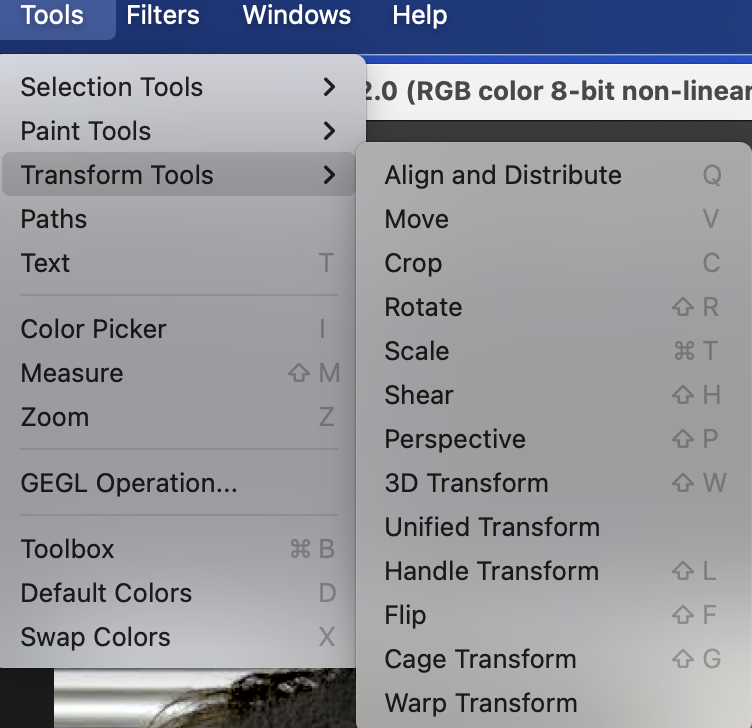This screenshot has width=752, height=728.
Task: Select the Paths tool
Action: pos(54,219)
